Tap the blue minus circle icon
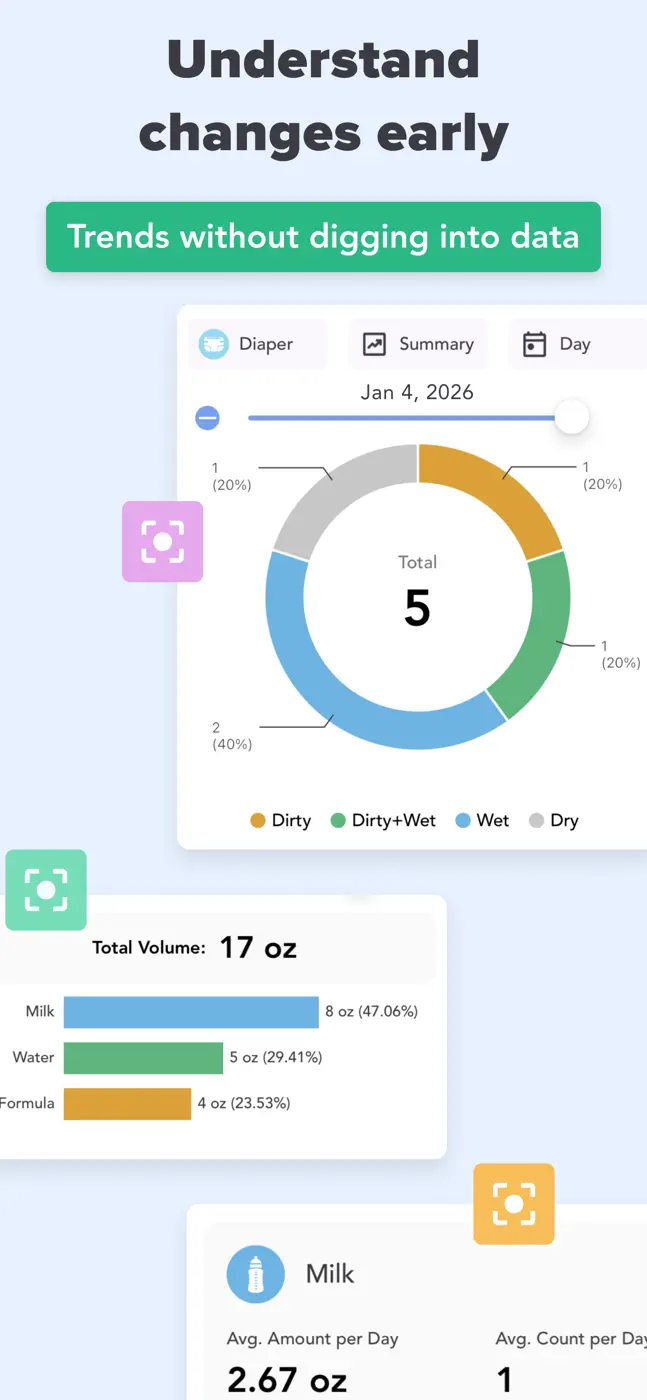Viewport: 647px width, 1400px height. coord(207,418)
